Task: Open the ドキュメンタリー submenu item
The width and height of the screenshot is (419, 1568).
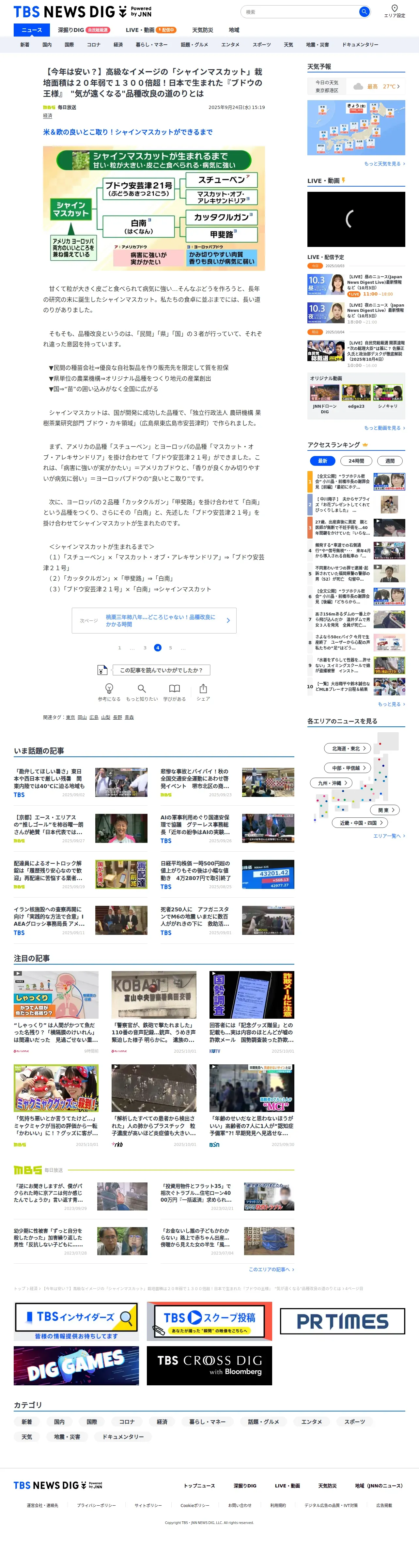Action: tap(360, 44)
